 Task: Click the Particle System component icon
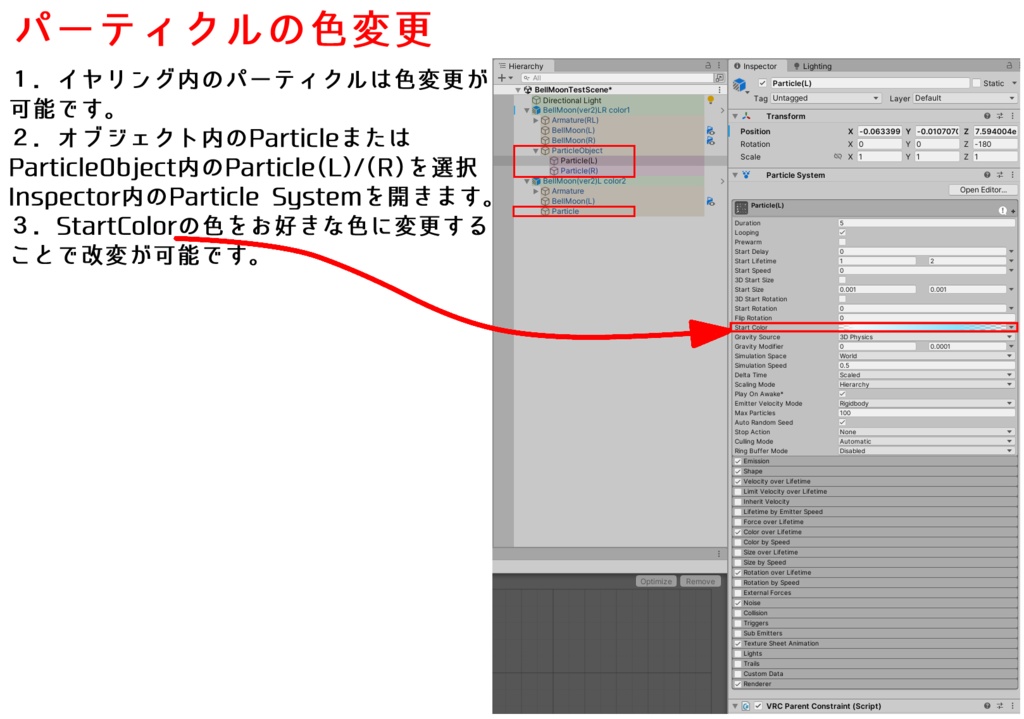coord(745,174)
